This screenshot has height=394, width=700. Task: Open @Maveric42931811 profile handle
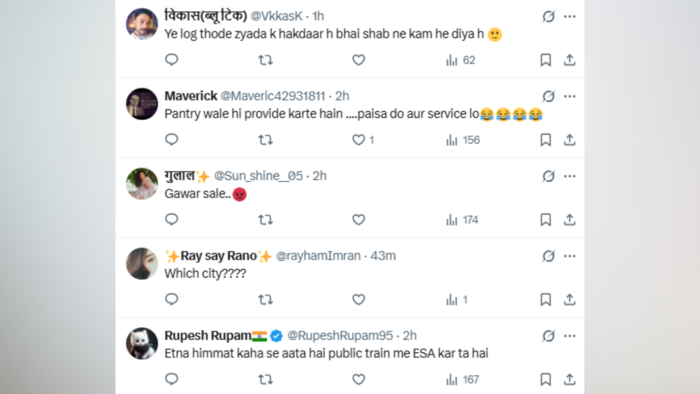[273, 96]
